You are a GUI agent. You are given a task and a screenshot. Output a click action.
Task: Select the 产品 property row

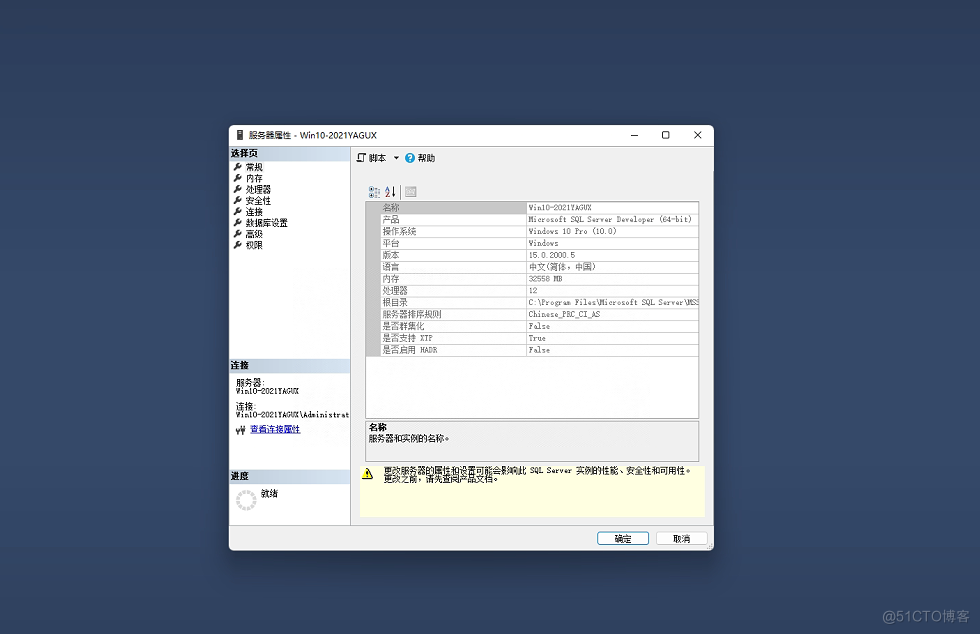coord(532,219)
